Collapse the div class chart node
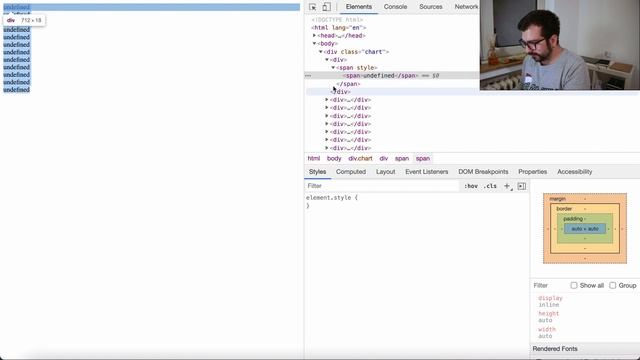Viewport: 640px width, 360px height. 321,51
